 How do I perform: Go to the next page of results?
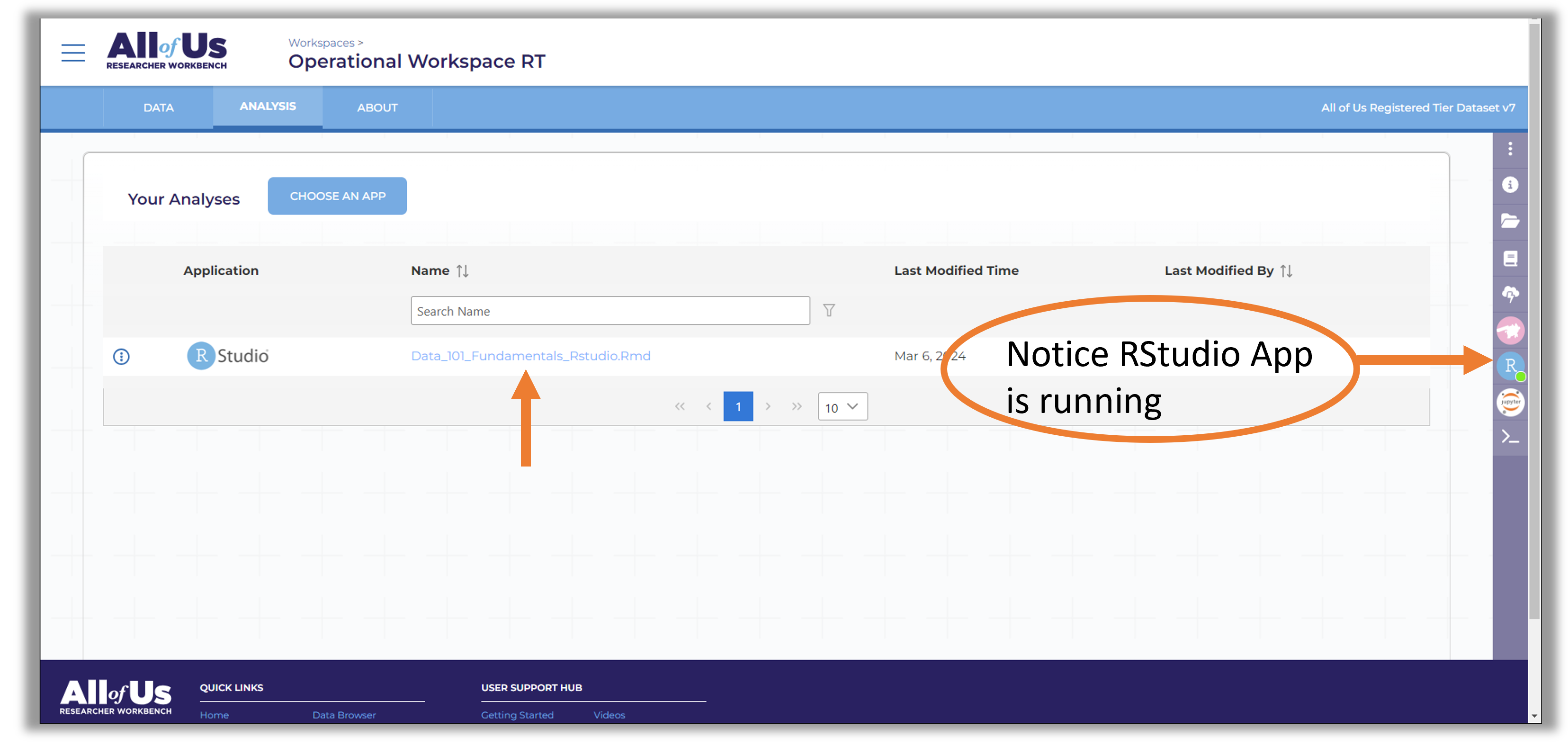(768, 406)
